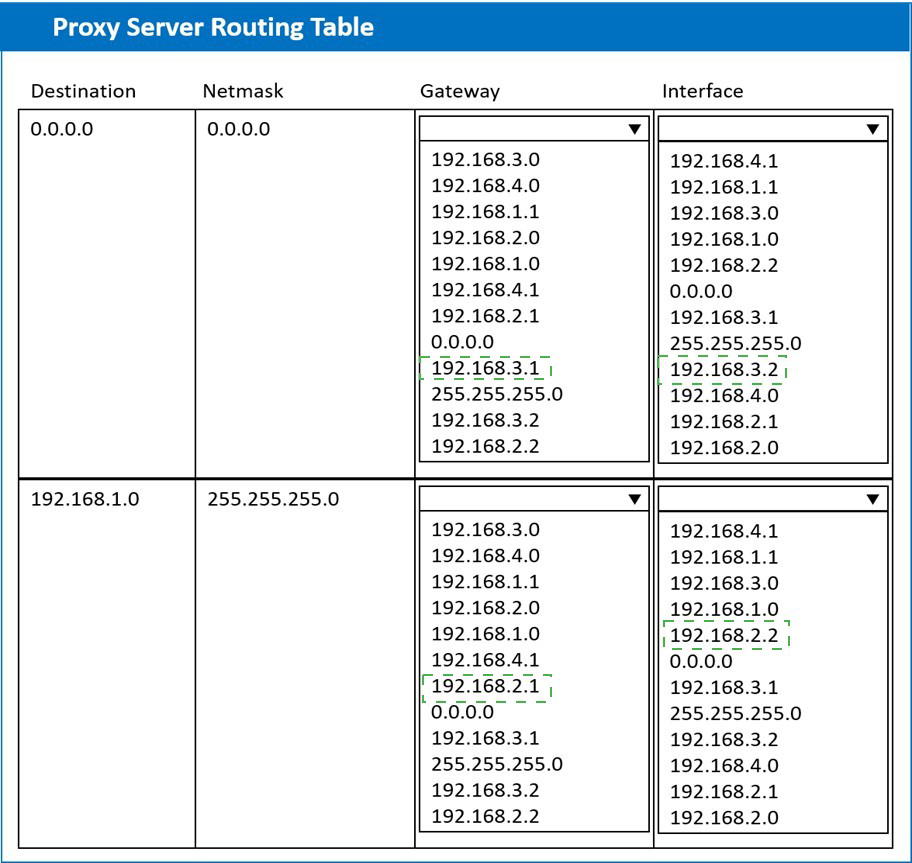Choose highlighted 192.168.2.1 in second row Gateway list

coord(485,687)
